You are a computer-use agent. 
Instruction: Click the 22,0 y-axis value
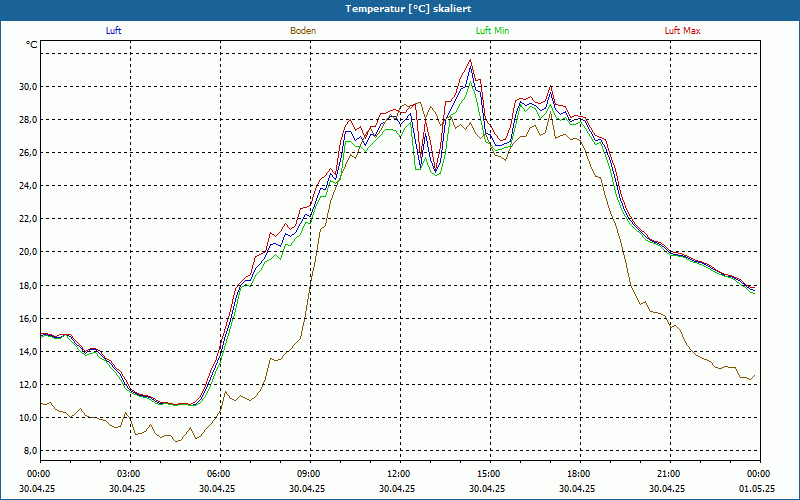click(x=29, y=219)
